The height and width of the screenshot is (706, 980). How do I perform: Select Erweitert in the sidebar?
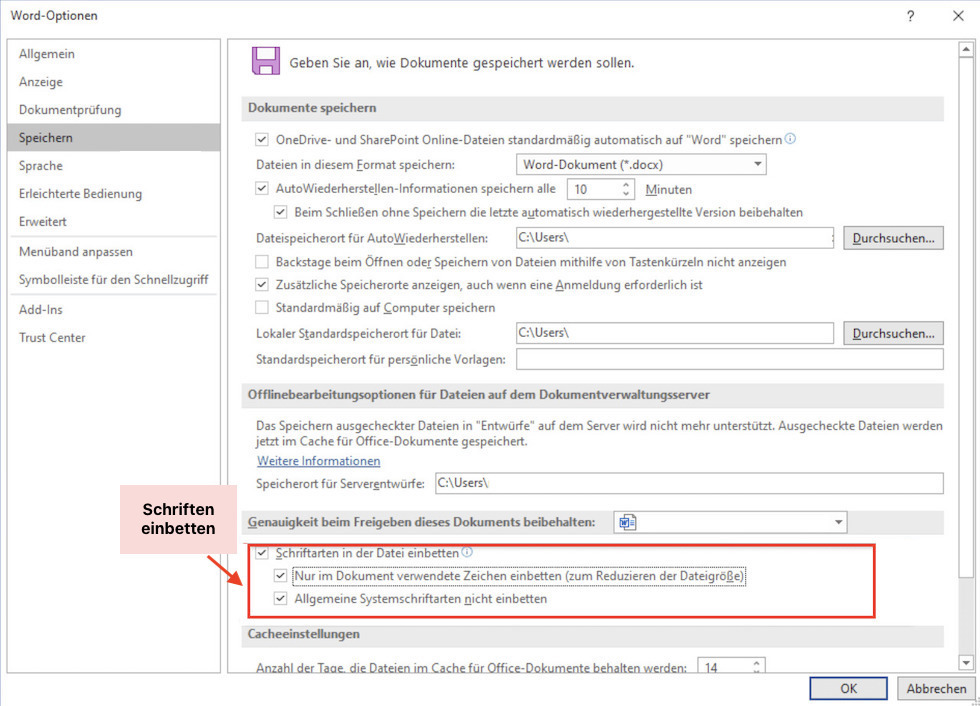click(x=43, y=221)
